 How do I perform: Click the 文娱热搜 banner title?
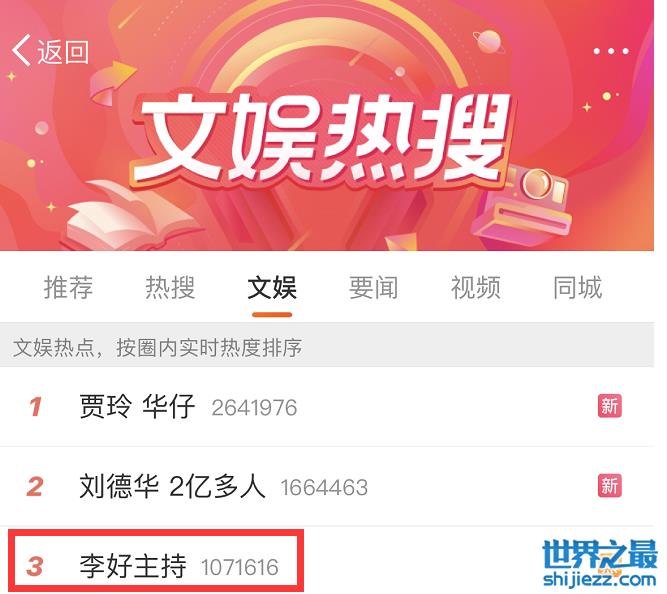(x=323, y=138)
